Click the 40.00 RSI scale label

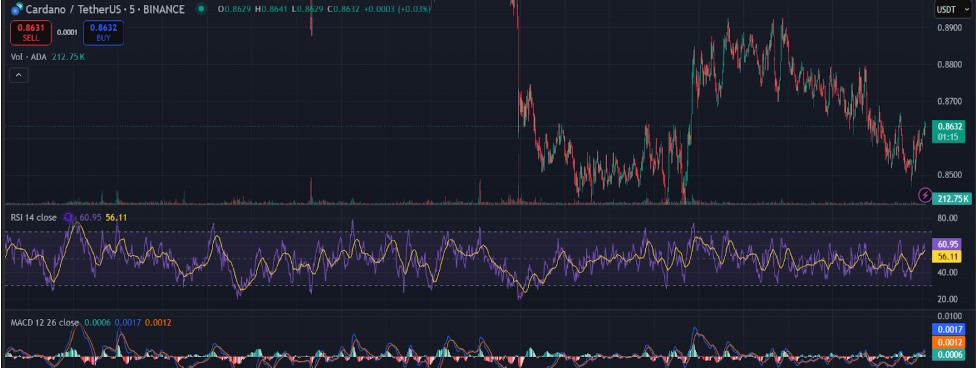pyautogui.click(x=948, y=272)
